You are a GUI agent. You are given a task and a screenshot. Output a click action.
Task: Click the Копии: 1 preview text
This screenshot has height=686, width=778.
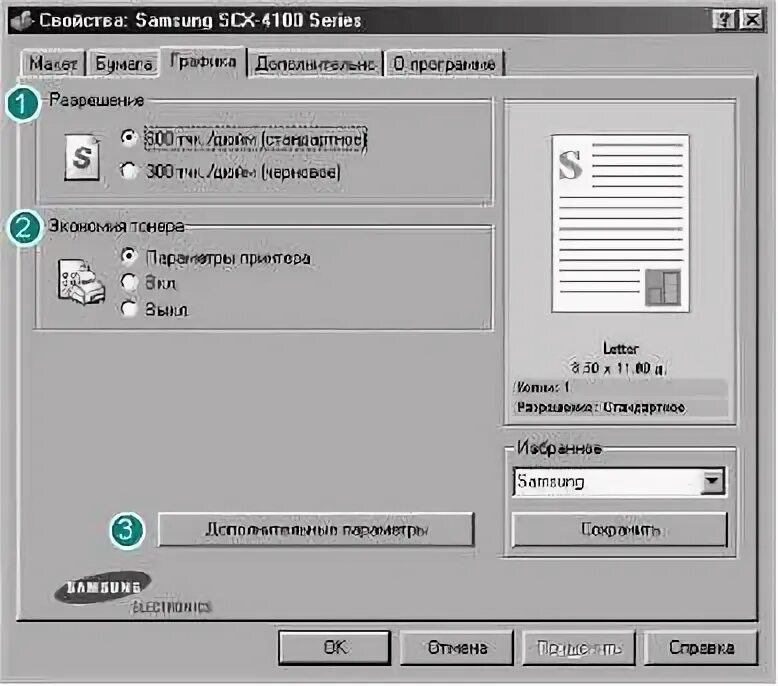pos(542,386)
